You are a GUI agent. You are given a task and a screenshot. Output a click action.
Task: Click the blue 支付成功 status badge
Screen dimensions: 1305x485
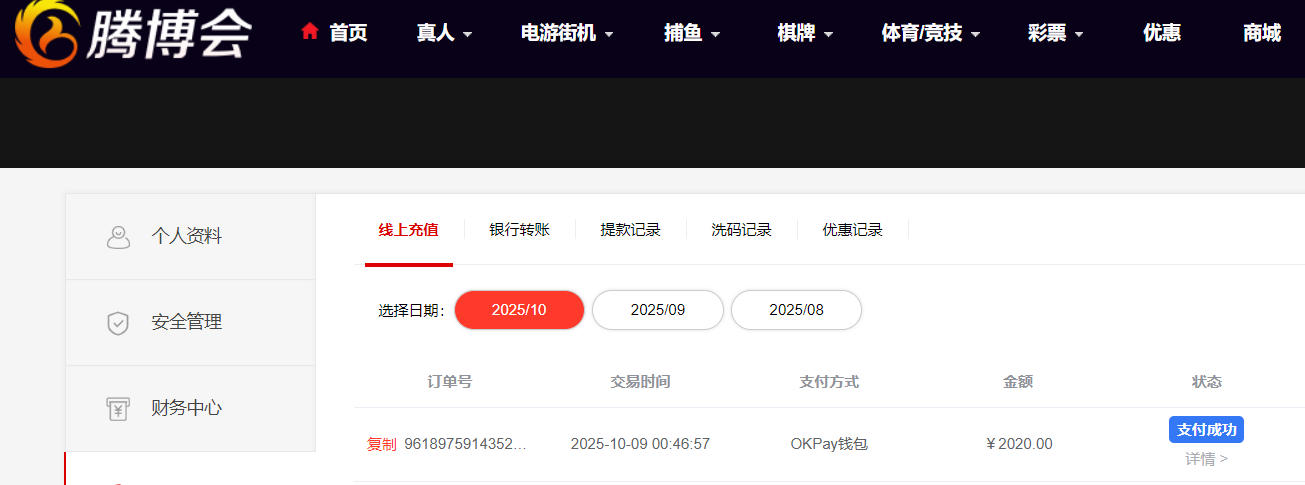tap(1206, 430)
